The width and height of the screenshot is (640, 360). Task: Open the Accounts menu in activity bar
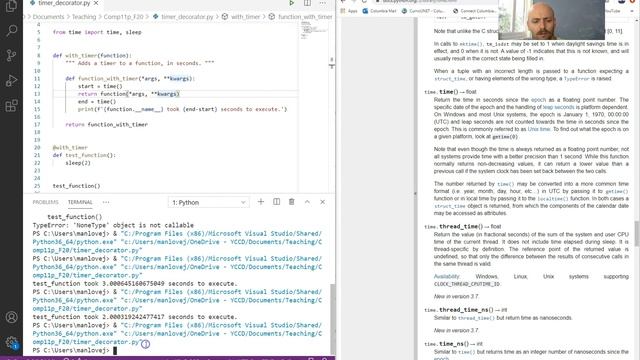[x=11, y=317]
